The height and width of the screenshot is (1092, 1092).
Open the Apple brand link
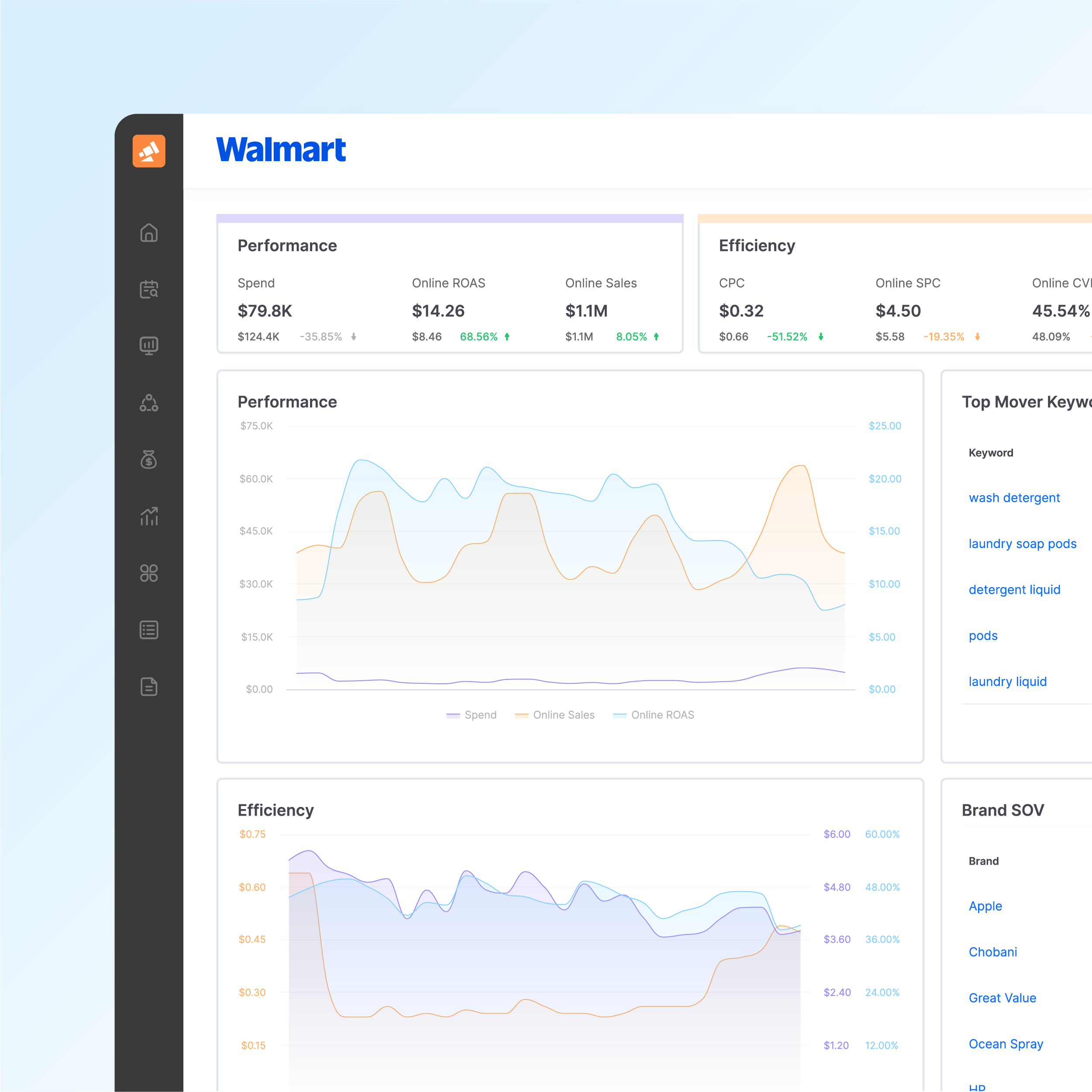tap(985, 906)
